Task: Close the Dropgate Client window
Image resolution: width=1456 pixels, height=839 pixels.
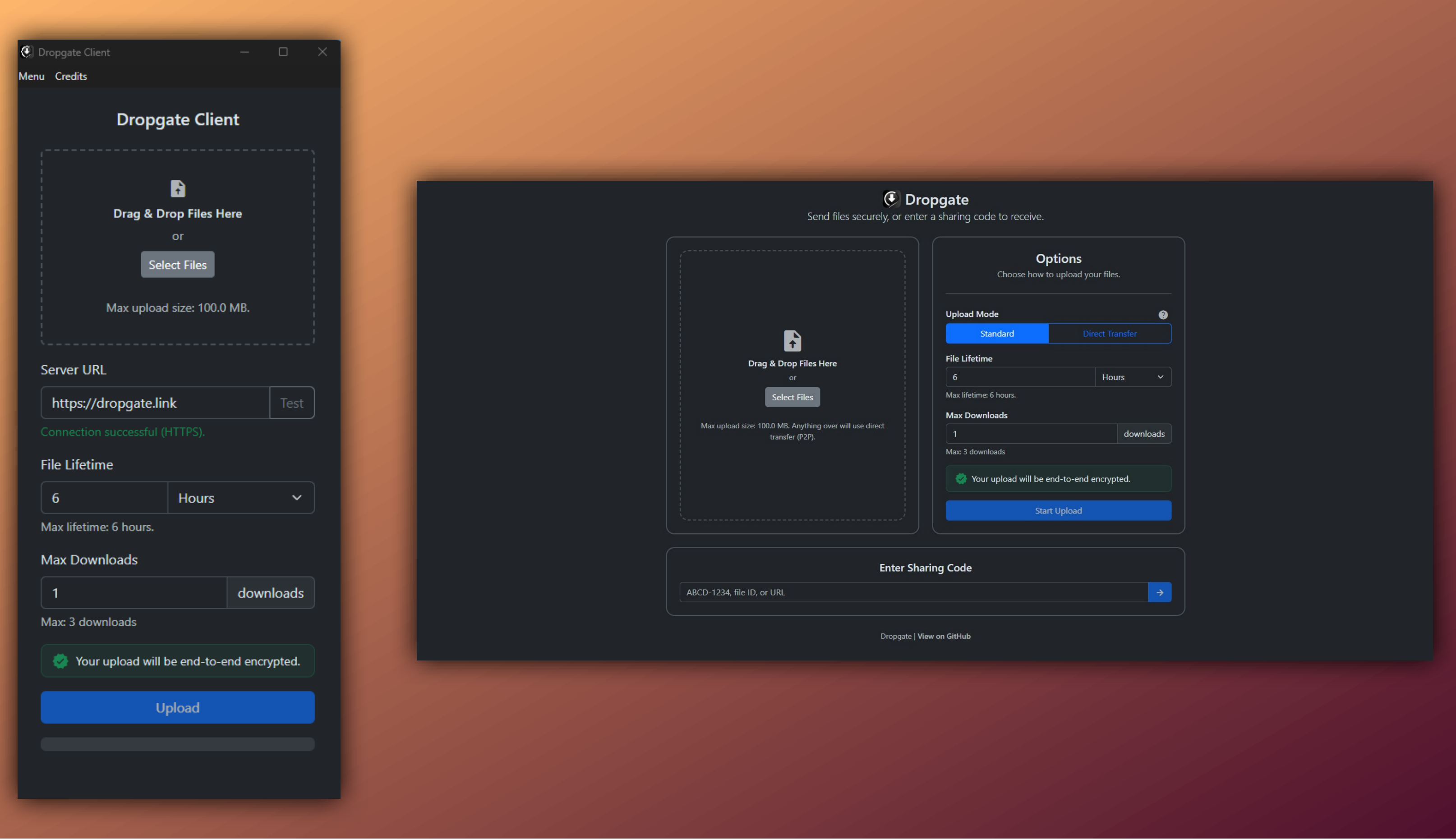Action: (323, 52)
